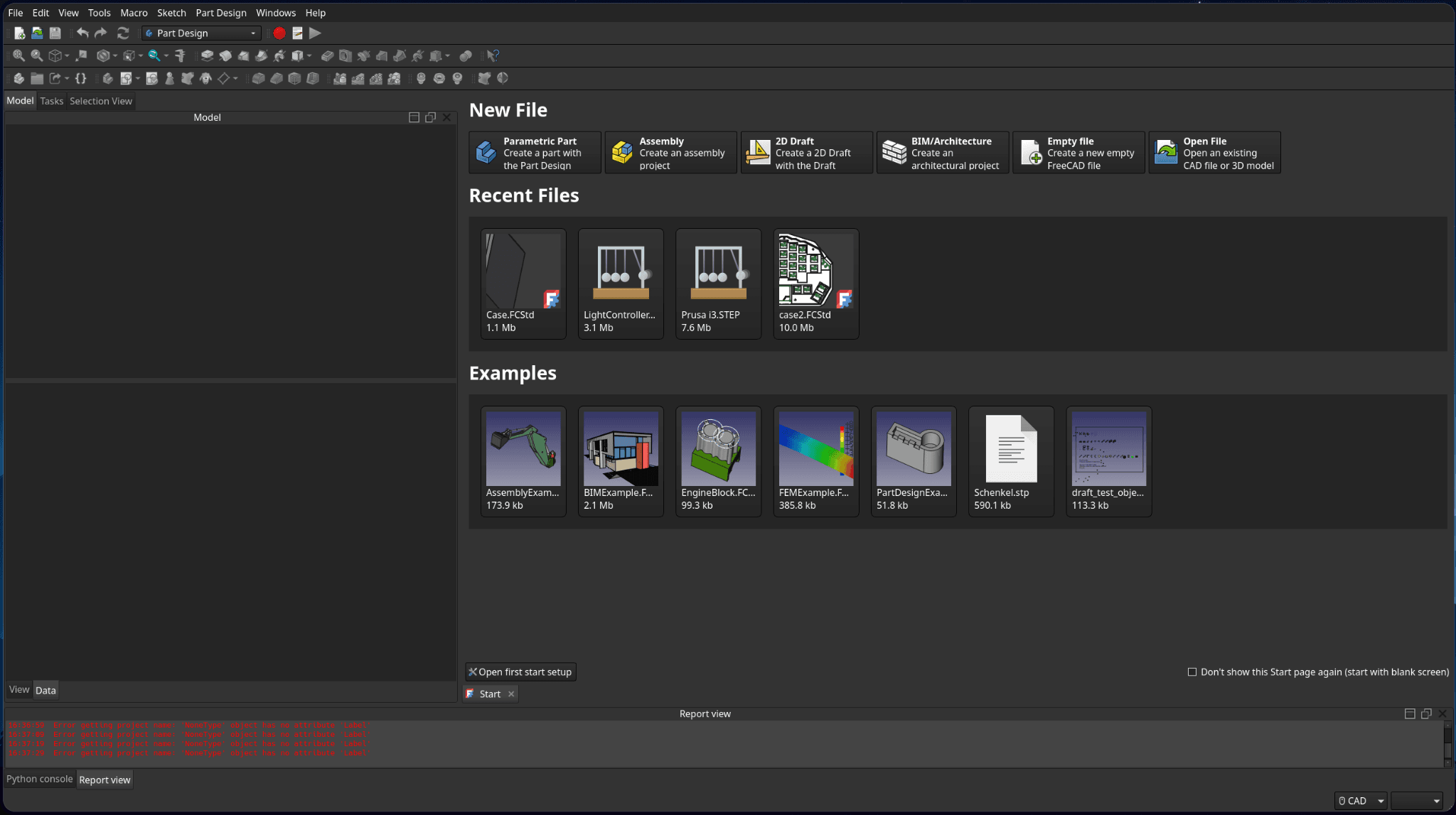
Task: Expand the subtractive primitive dropdown arrow
Action: [448, 55]
